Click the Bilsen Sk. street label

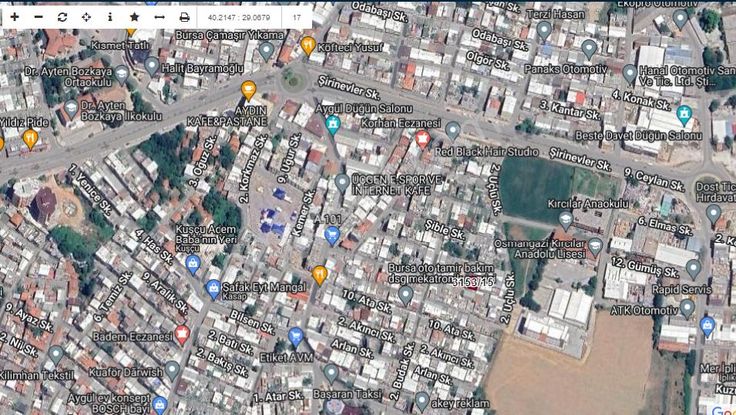point(252,322)
